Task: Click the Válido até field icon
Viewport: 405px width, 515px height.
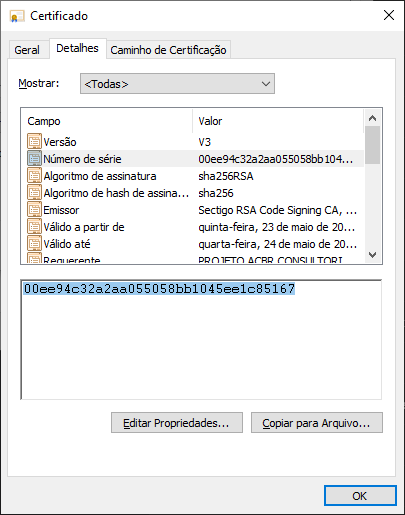Action: [34, 243]
